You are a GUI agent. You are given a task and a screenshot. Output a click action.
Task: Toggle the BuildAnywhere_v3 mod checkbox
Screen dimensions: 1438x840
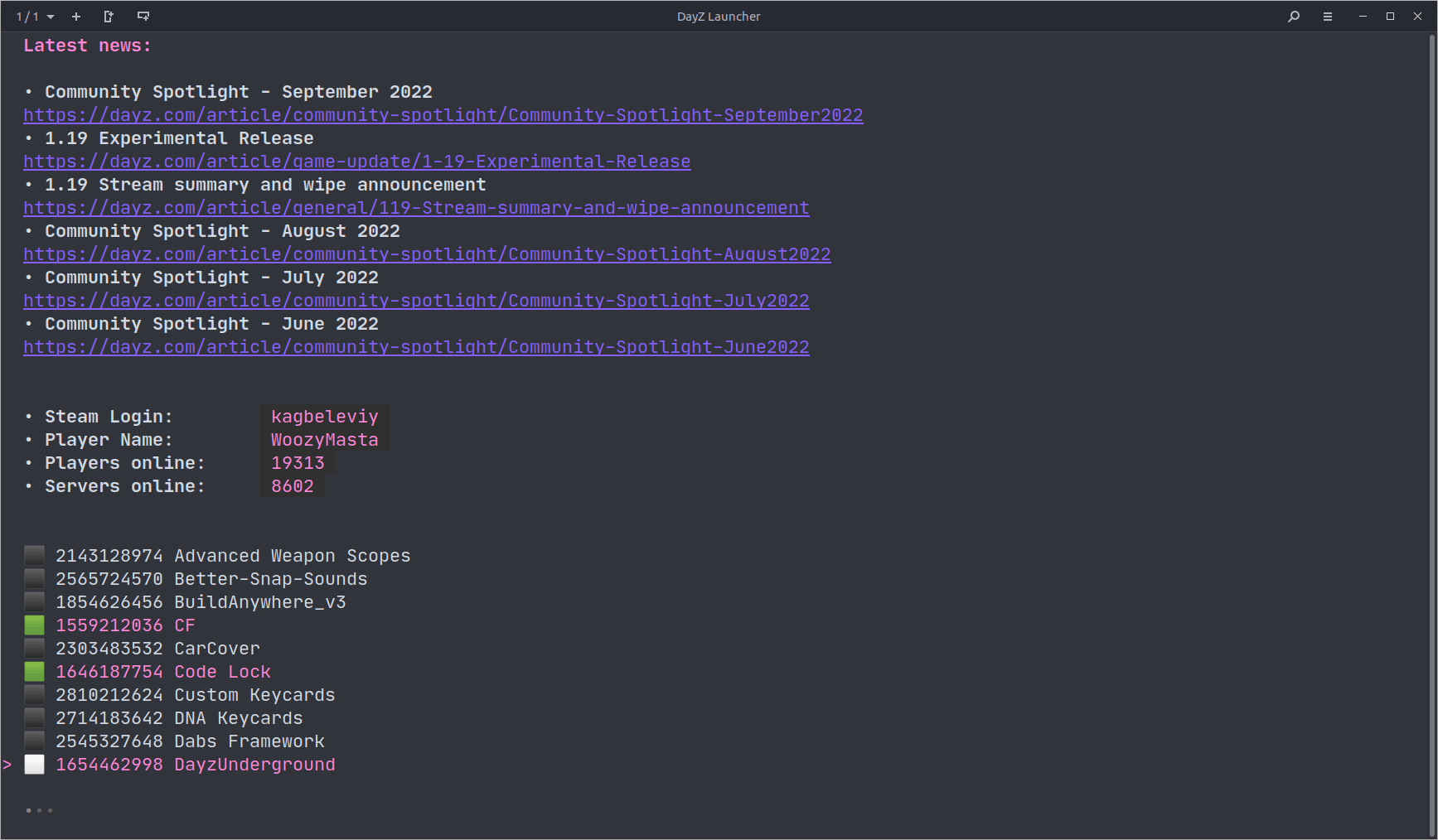coord(34,602)
